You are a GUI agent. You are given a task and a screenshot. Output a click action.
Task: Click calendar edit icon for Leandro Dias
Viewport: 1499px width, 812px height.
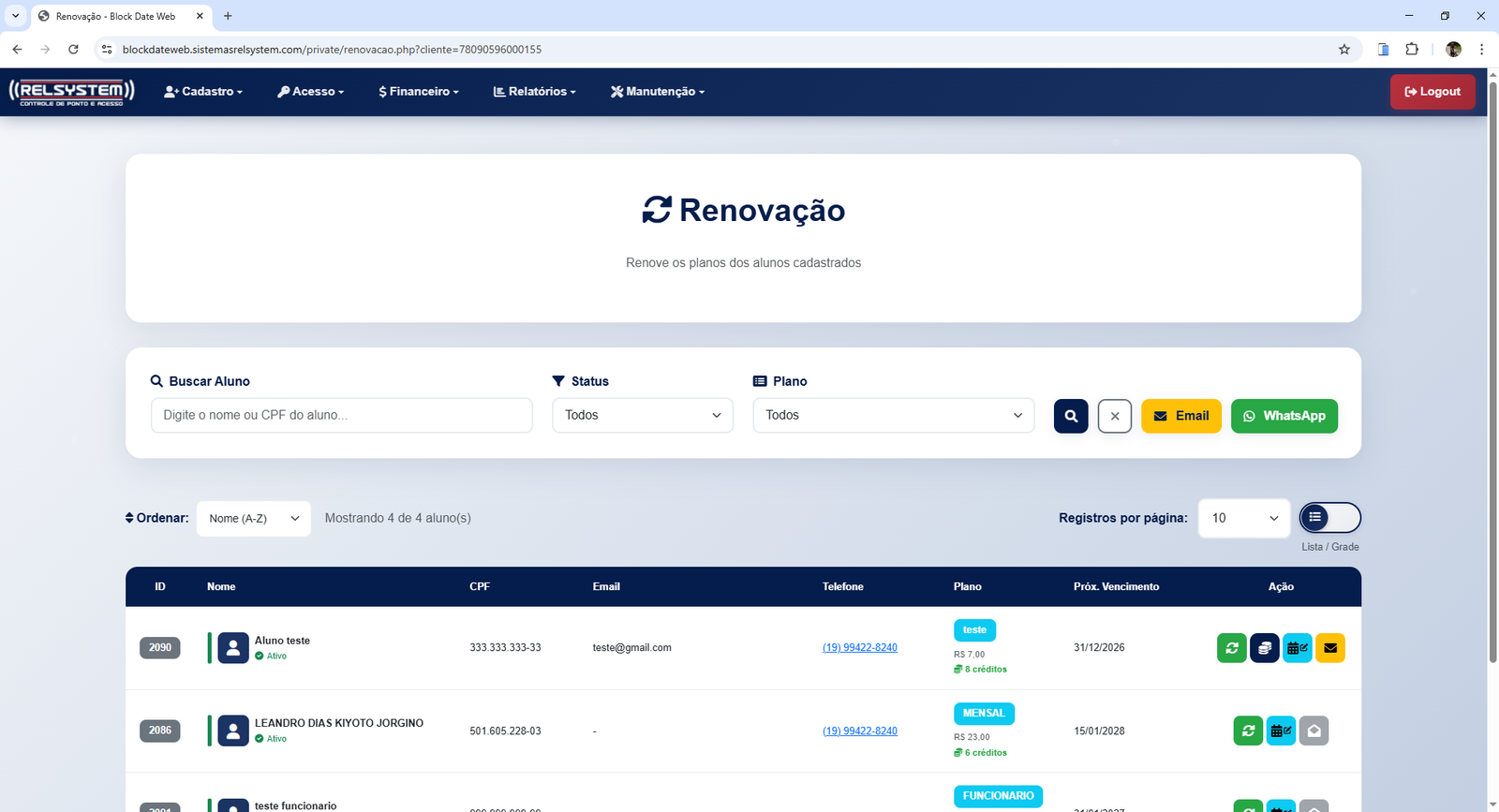click(1281, 731)
